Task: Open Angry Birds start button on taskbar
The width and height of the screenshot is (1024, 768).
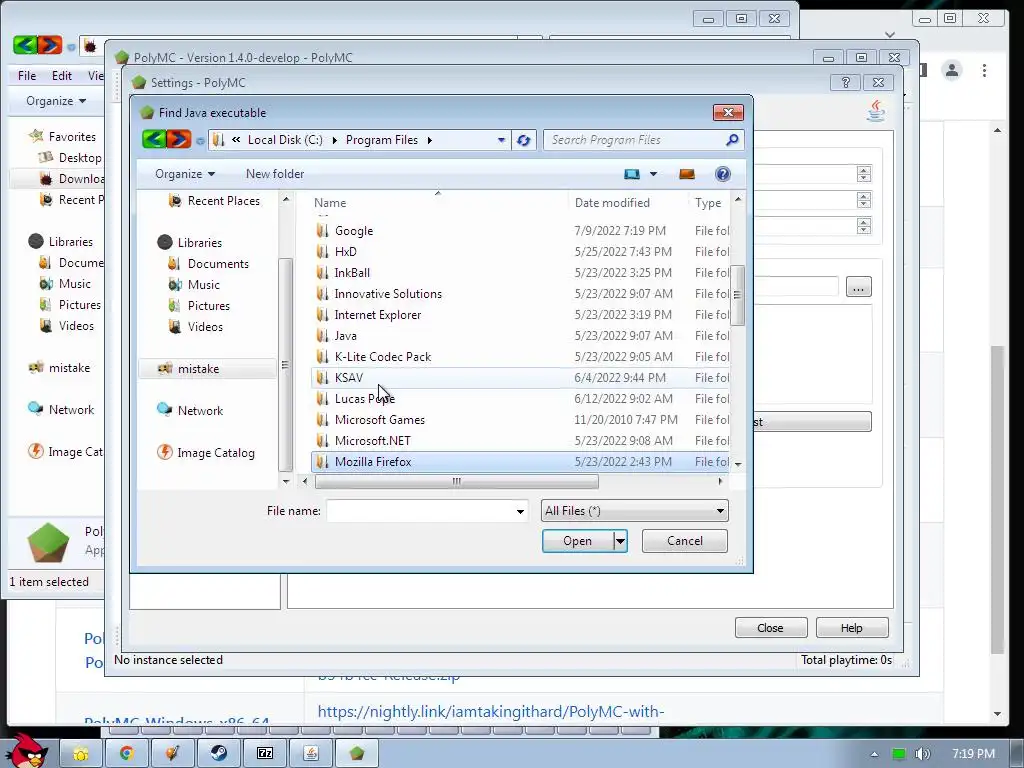Action: point(26,750)
